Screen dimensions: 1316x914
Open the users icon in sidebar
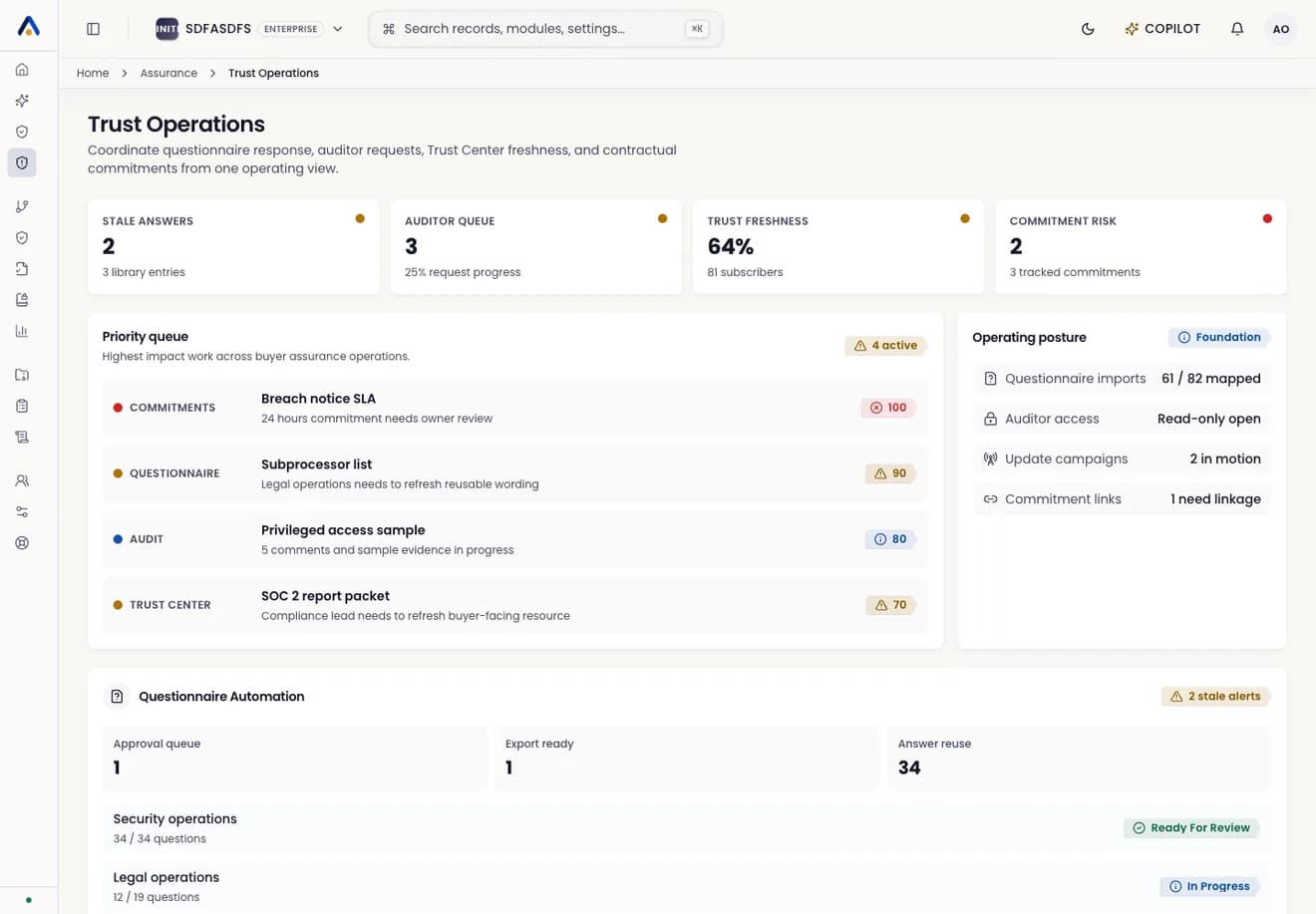[22, 480]
